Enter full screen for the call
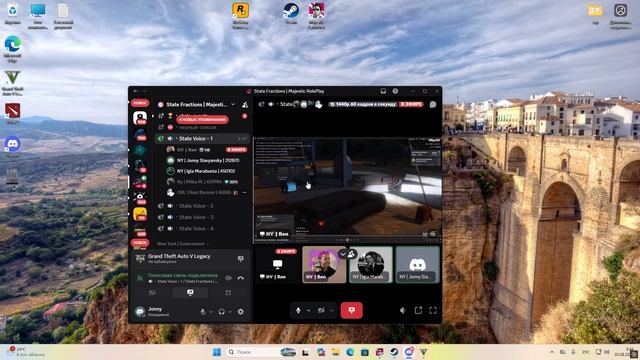Viewport: 640px width, 360px height. point(433,311)
